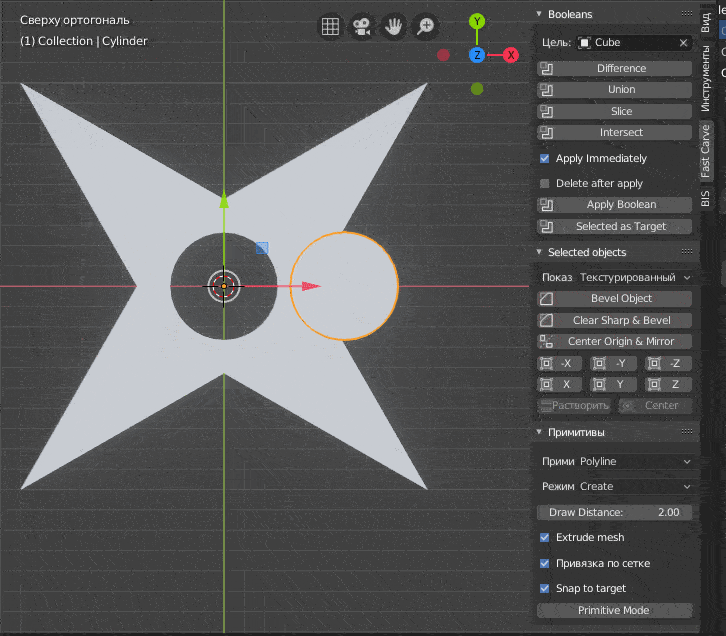Mirror along -X axis button
This screenshot has height=636, width=726.
tap(559, 363)
